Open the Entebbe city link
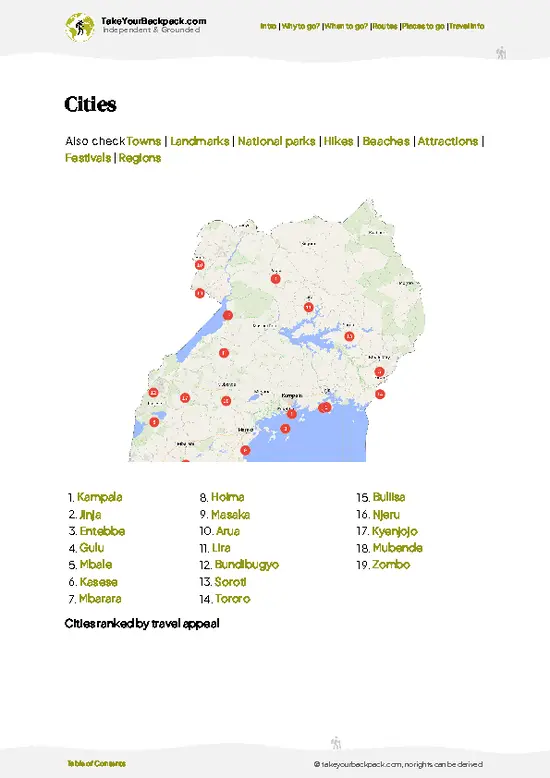This screenshot has height=778, width=550. [102, 531]
